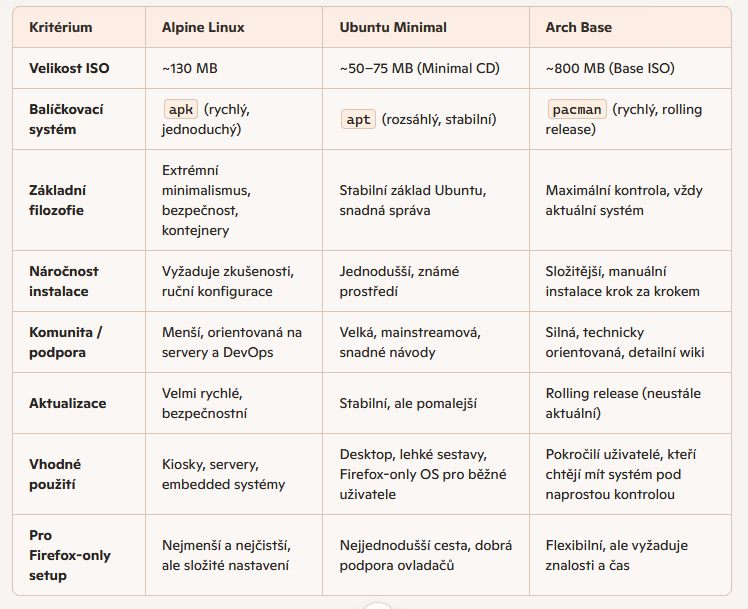
Task: Click the Aktualizace row label
Action: tap(67, 403)
